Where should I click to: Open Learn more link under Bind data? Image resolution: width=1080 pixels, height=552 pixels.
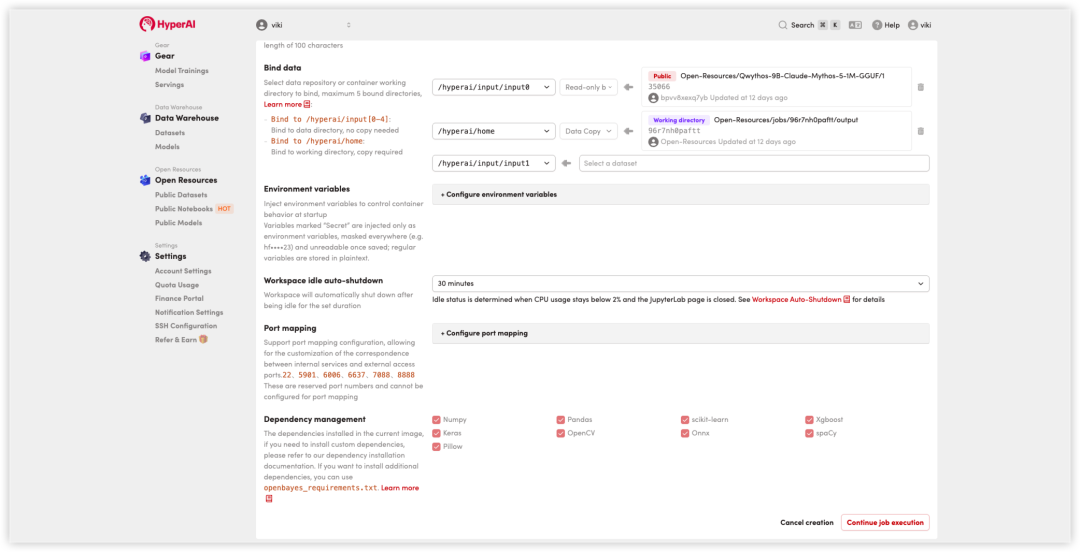(283, 104)
